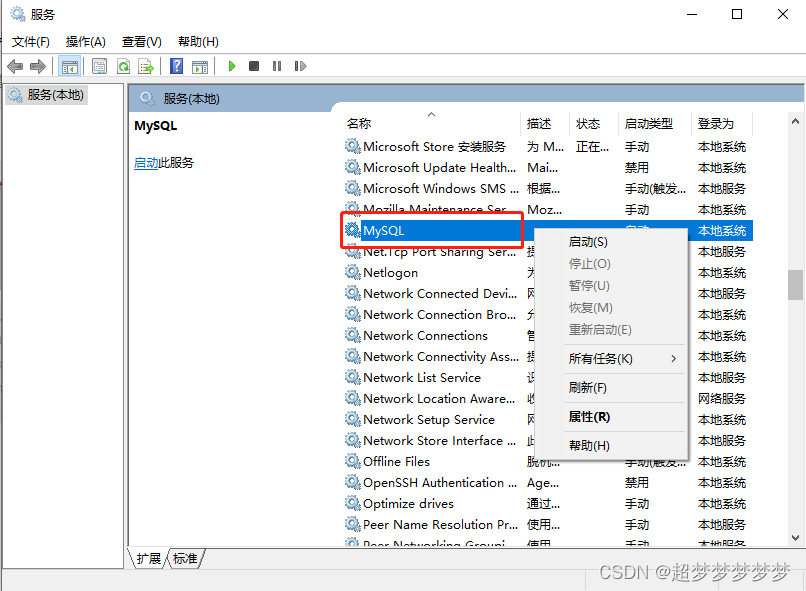806x591 pixels.
Task: Click the services gear icon in the title bar
Action: [18, 14]
